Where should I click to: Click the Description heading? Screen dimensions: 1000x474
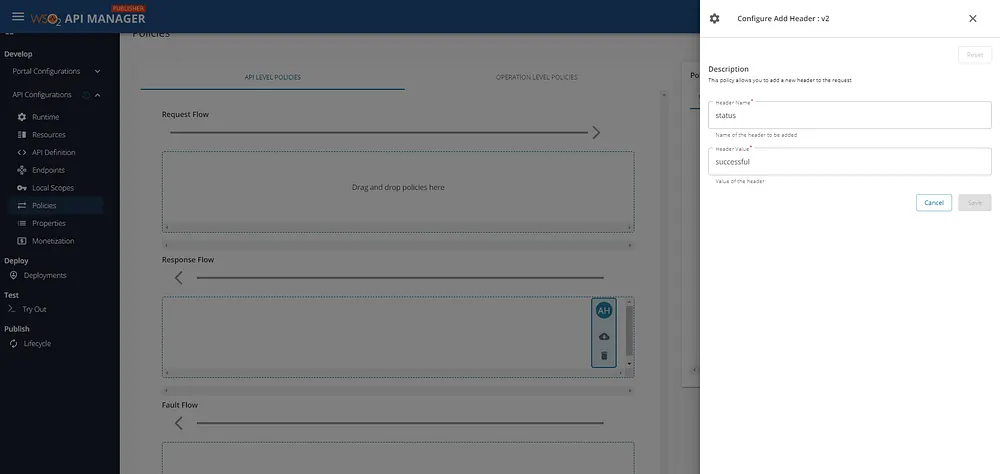click(728, 69)
